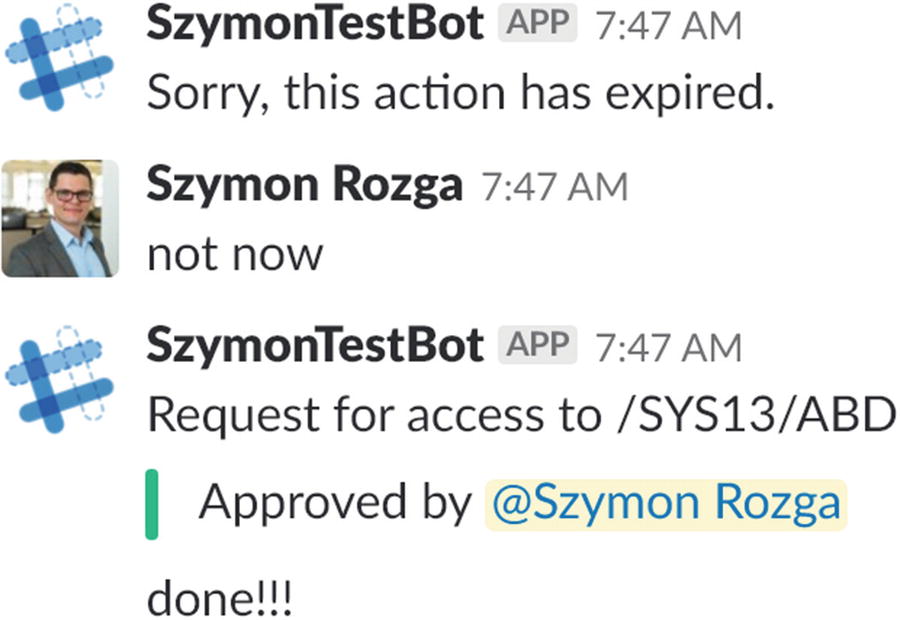Screen dimensions: 900x620
Task: Click the "Approved by" attachment text
Action: [334, 503]
